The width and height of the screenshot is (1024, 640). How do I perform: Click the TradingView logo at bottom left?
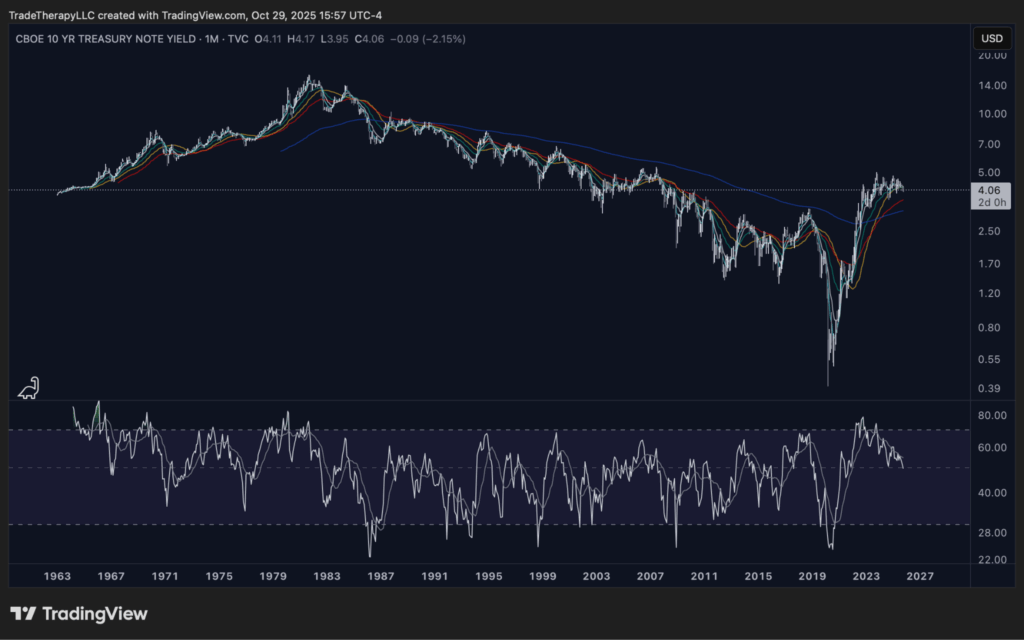pos(78,613)
